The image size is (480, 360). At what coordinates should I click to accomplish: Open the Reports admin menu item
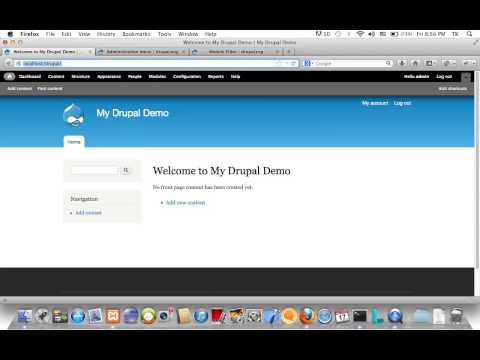point(216,77)
